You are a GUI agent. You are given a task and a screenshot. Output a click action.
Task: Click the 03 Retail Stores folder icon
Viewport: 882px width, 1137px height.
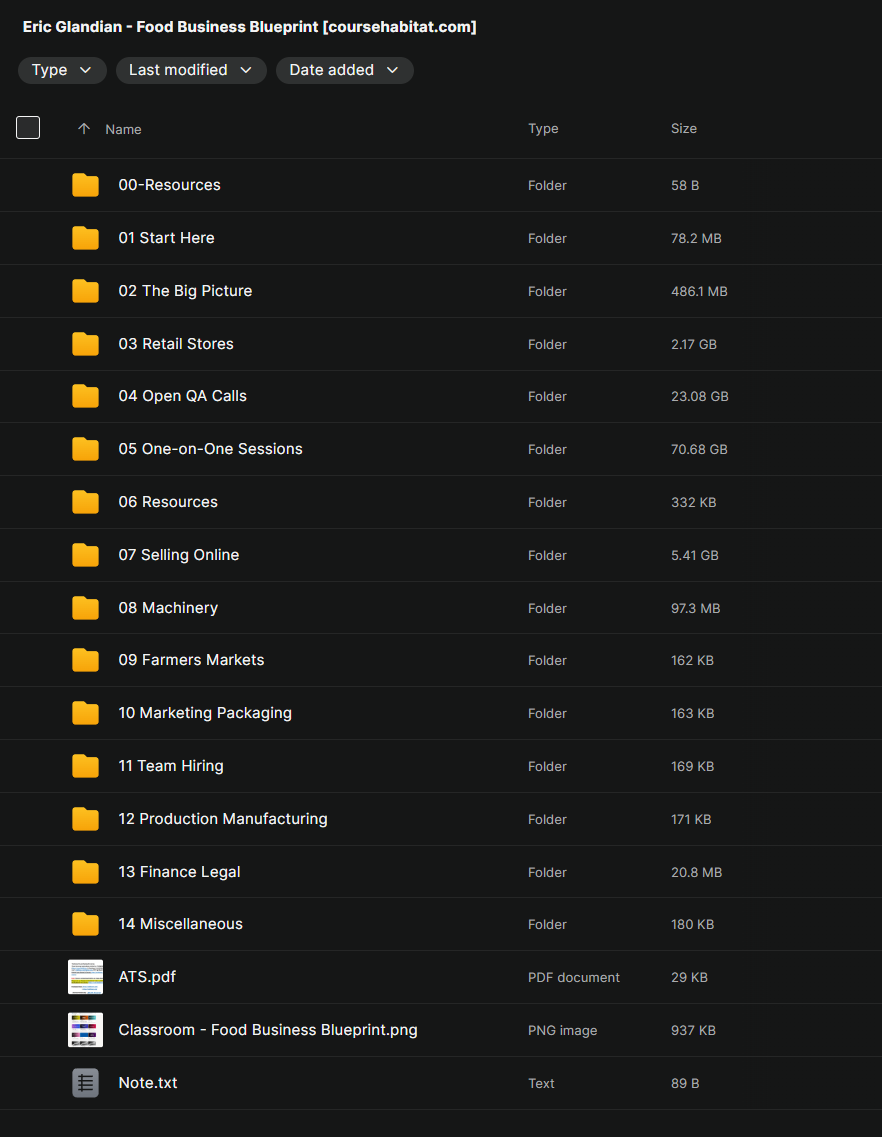[x=85, y=344]
